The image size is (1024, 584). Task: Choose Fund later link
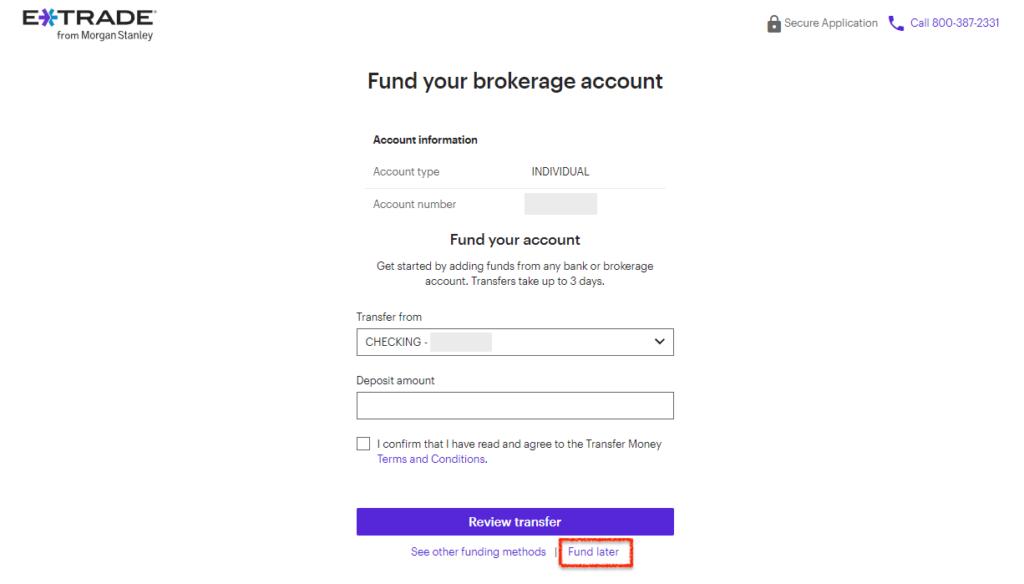point(593,552)
